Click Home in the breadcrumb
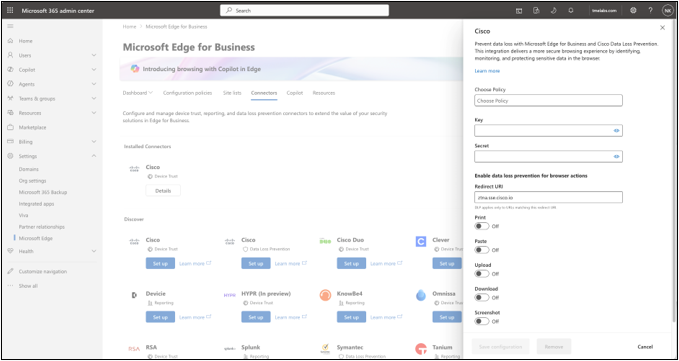 [x=129, y=26]
